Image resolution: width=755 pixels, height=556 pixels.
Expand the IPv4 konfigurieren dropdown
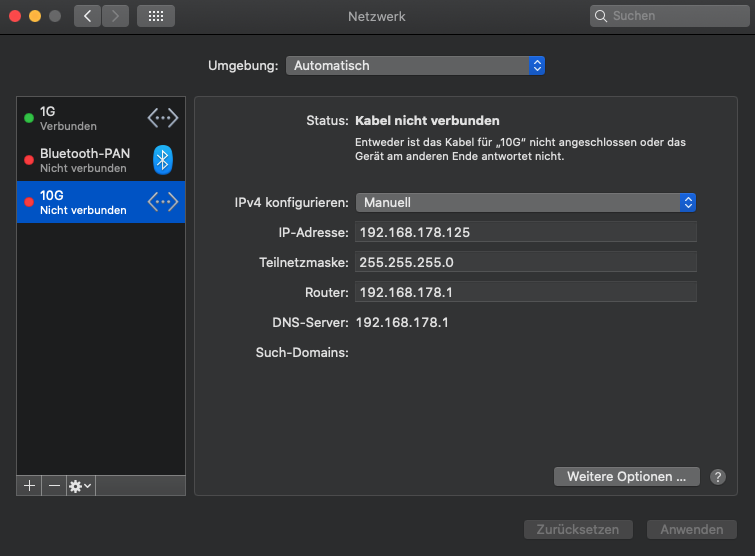point(525,202)
